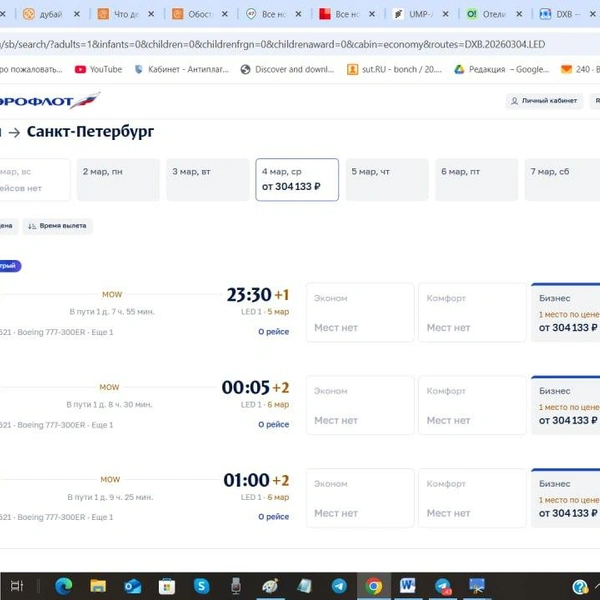Open the help icon in system tray
Image resolution: width=600 pixels, height=600 pixels.
[x=580, y=587]
